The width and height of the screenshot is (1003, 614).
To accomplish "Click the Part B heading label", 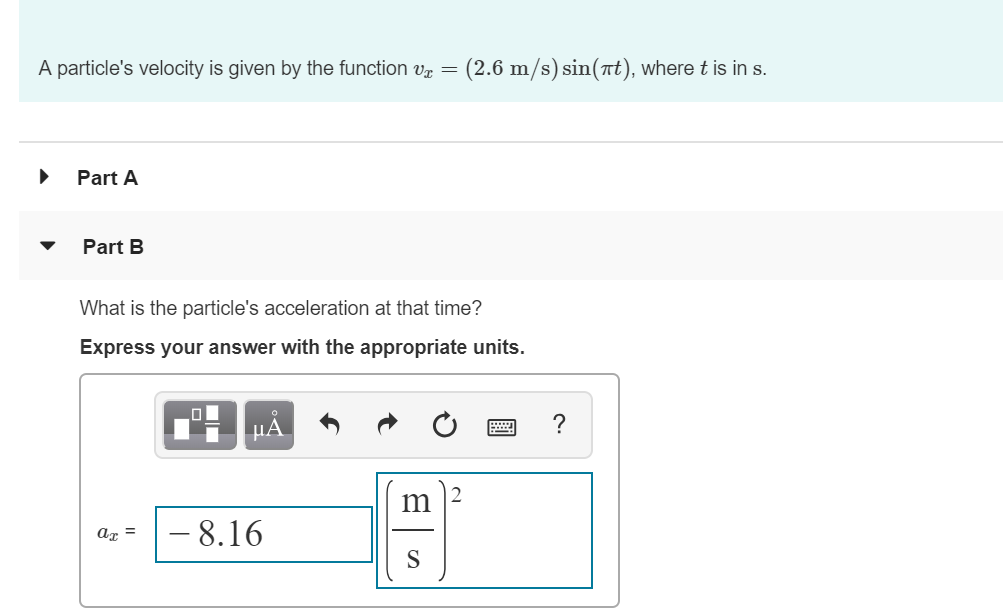I will click(113, 246).
